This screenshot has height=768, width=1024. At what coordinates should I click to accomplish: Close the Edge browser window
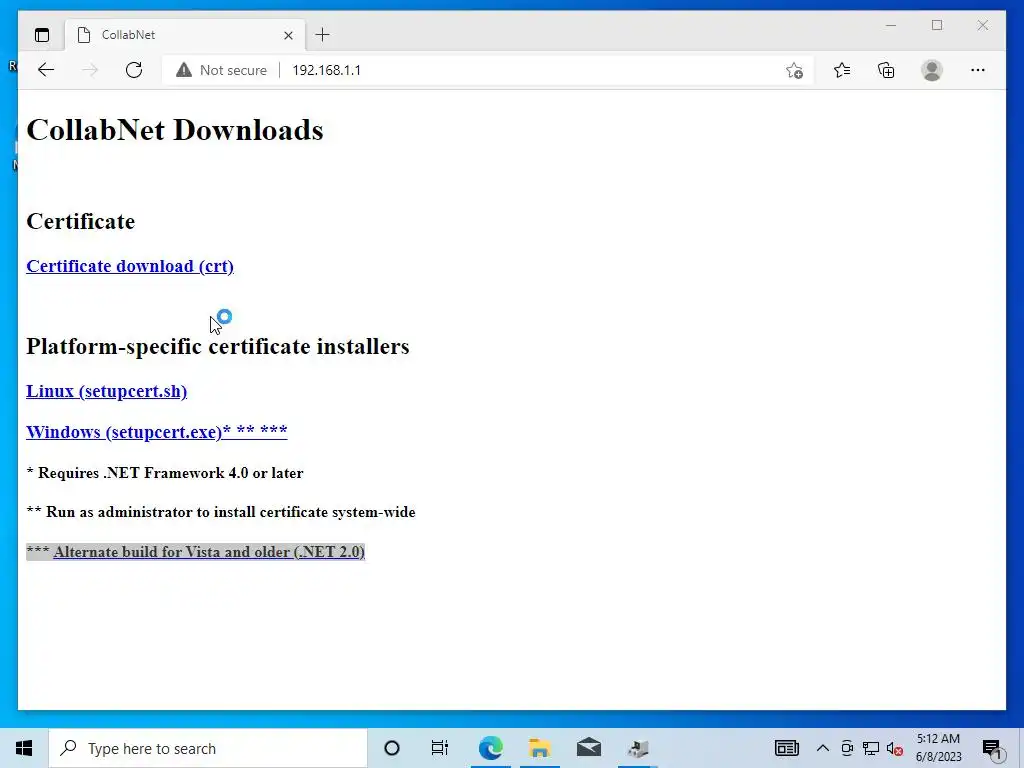point(982,25)
